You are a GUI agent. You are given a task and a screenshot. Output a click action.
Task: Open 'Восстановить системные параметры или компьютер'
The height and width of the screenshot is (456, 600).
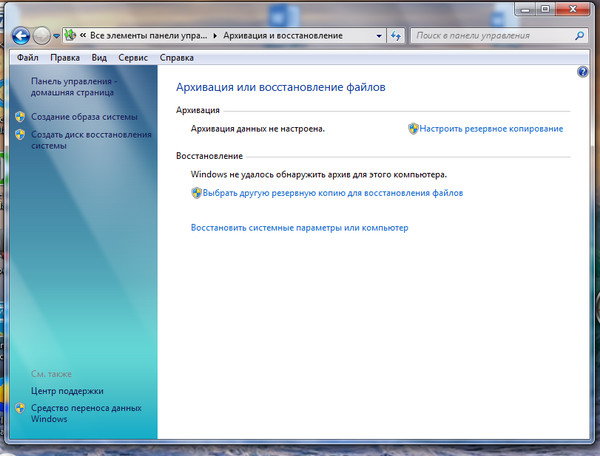[x=300, y=228]
